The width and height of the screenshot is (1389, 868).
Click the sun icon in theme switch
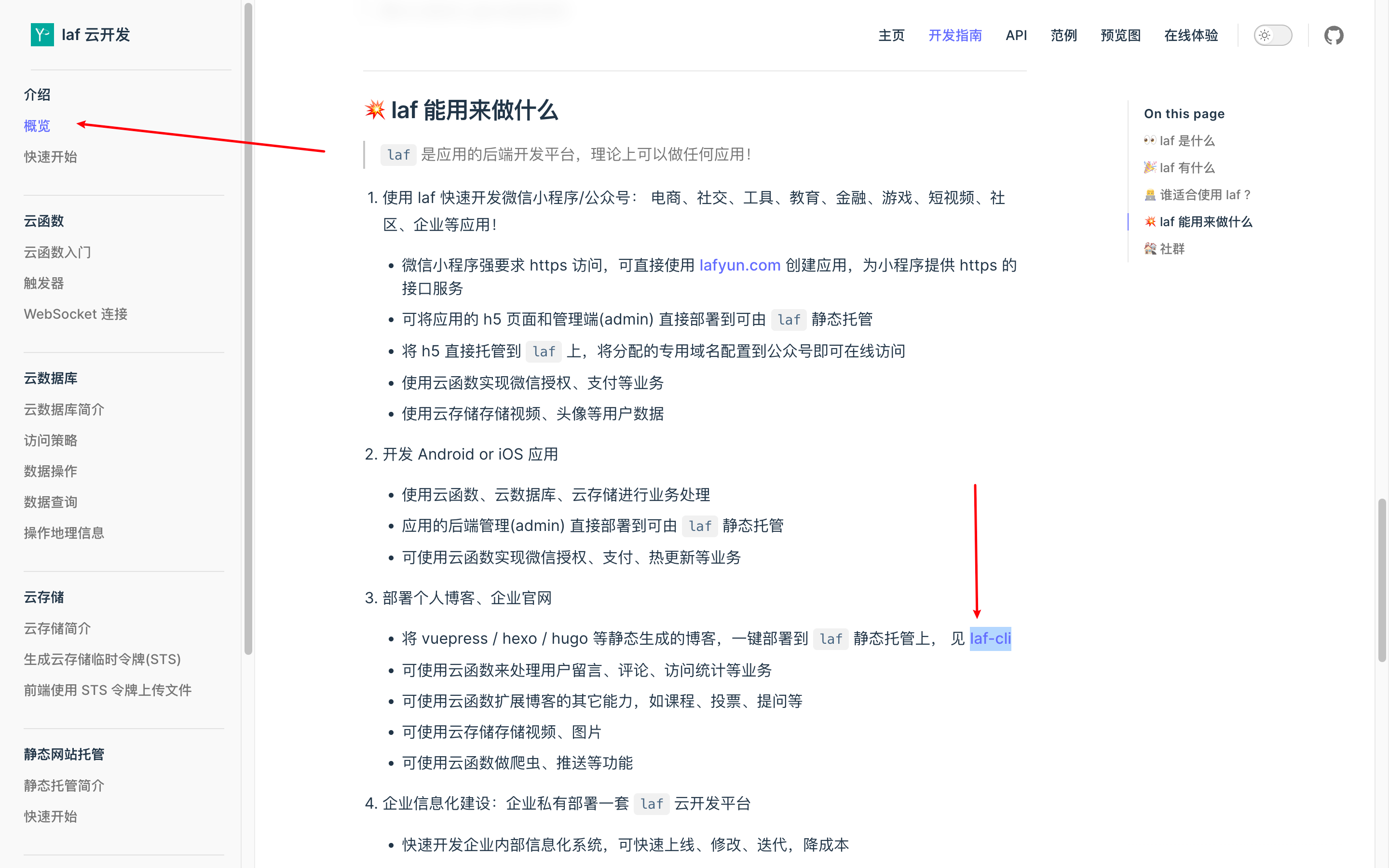(1265, 35)
